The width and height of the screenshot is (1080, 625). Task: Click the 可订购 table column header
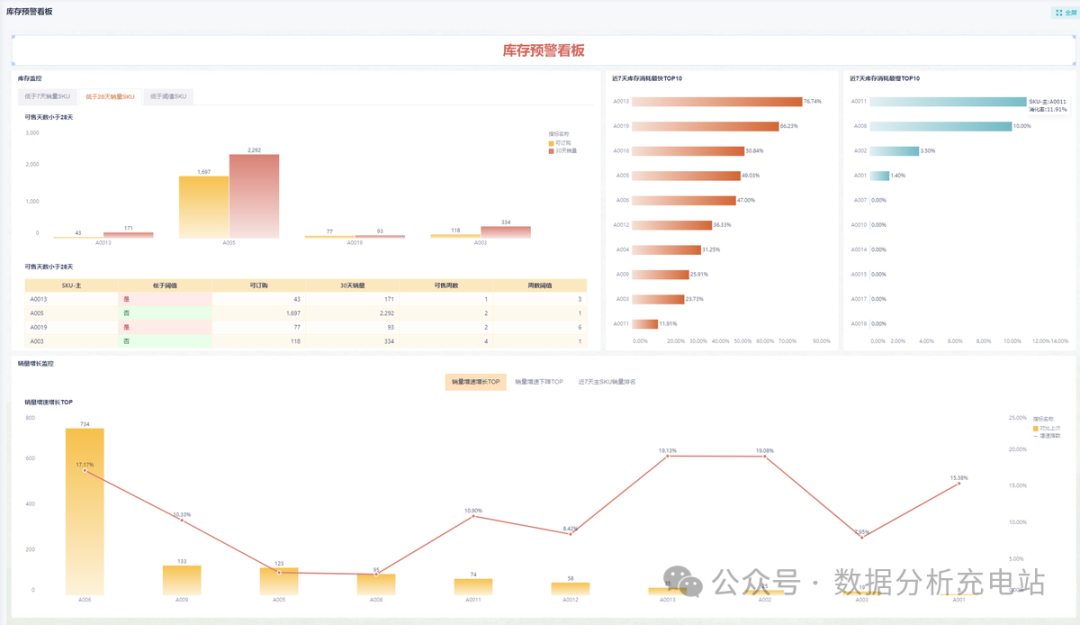(259, 285)
